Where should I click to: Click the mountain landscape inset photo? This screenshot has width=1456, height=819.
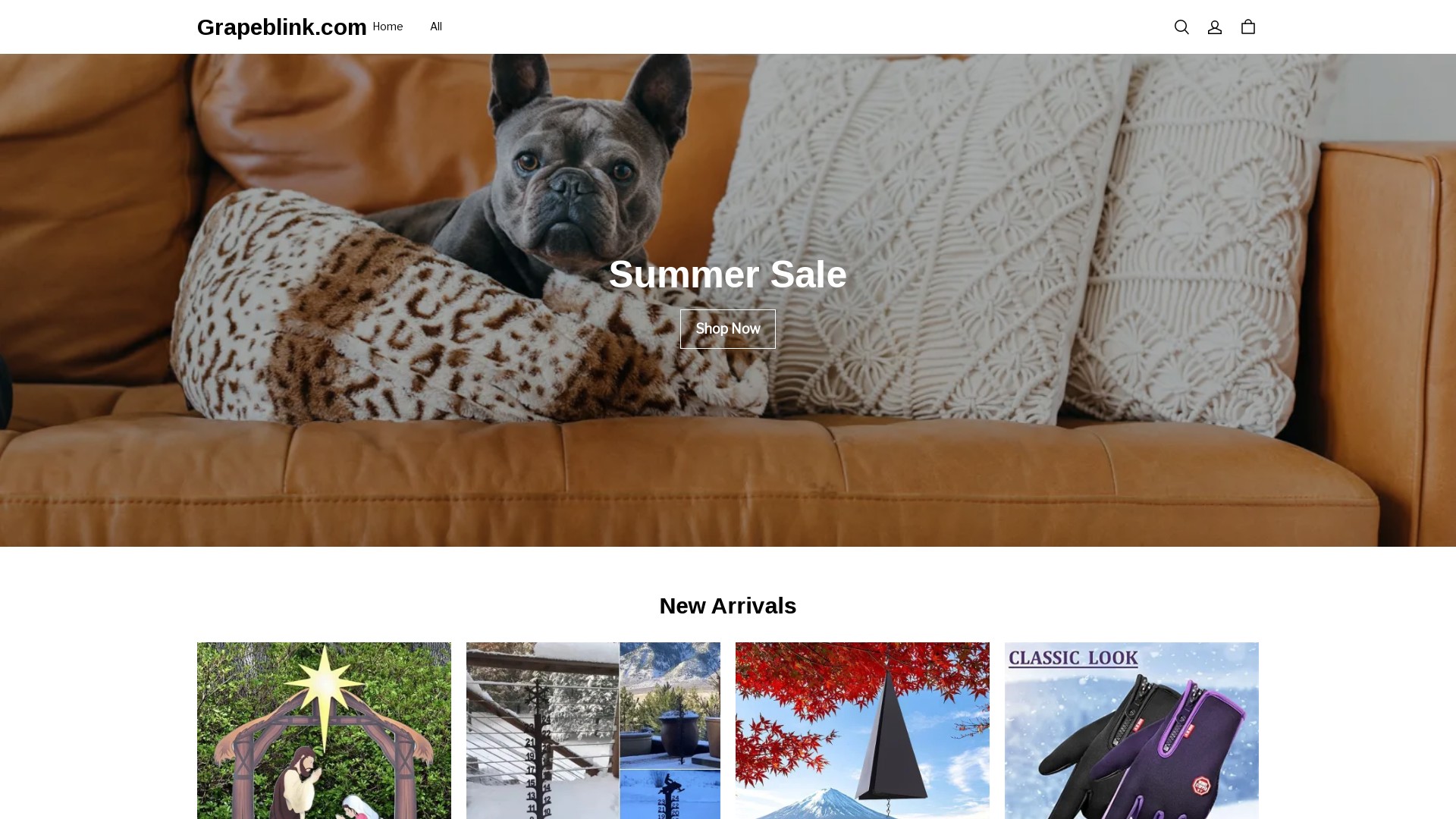pyautogui.click(x=670, y=705)
